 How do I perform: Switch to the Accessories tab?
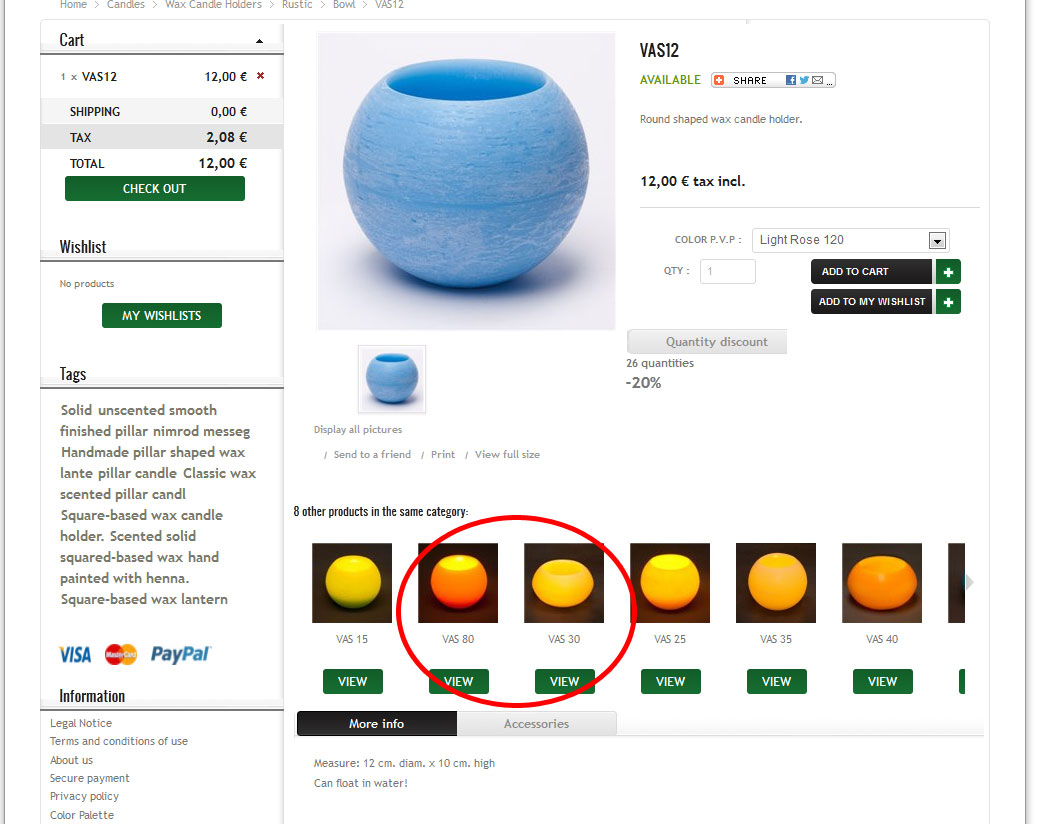click(x=536, y=723)
